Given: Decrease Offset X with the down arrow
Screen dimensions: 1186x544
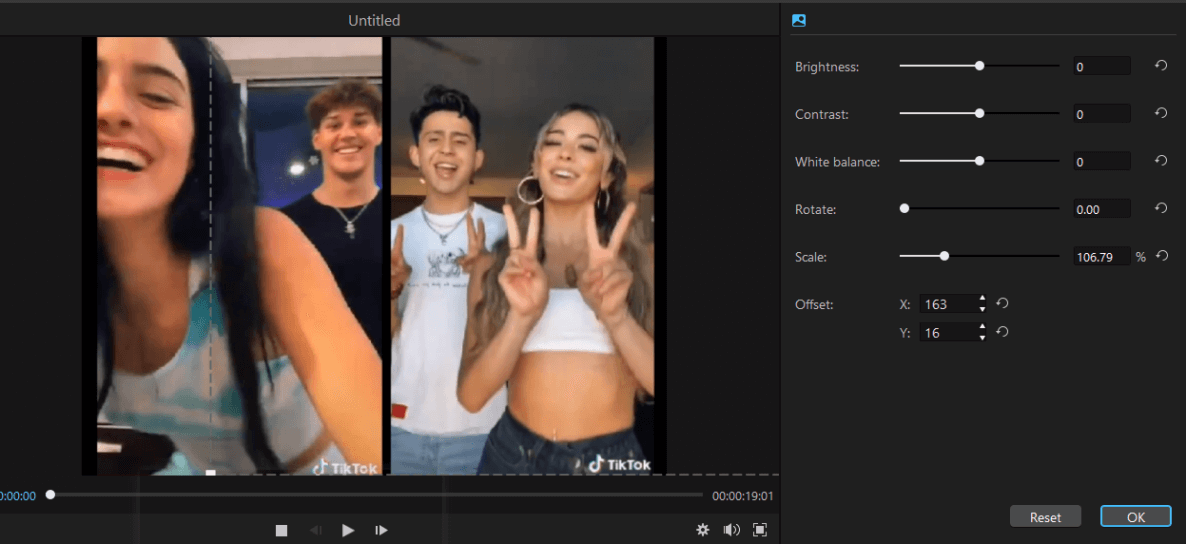Looking at the screenshot, I should (982, 309).
